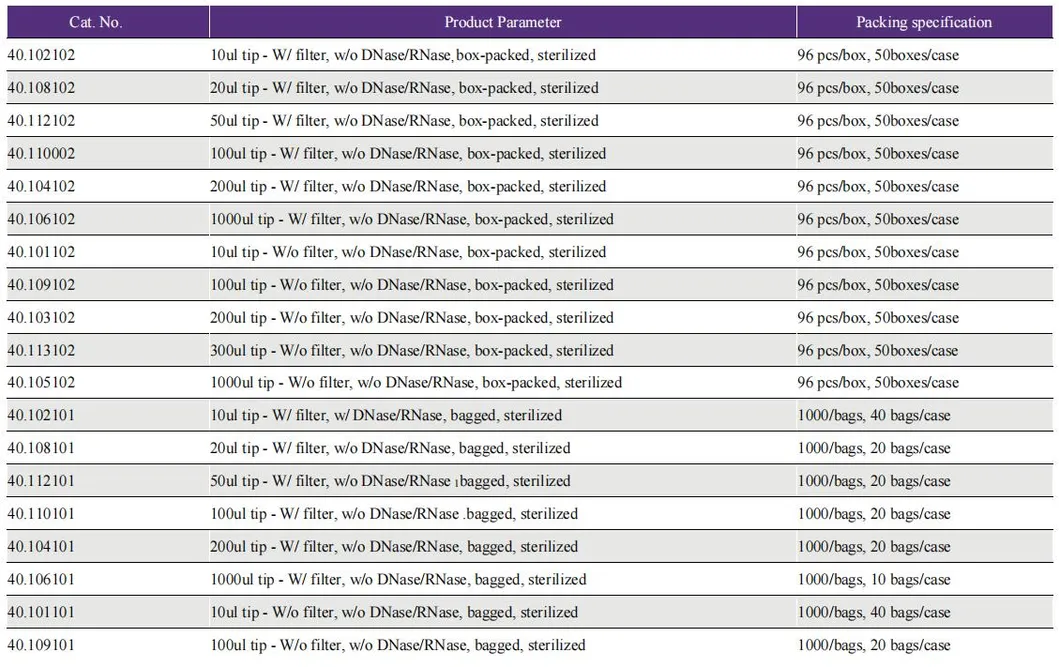Click packing specification for item 40.104102
The image size is (1059, 667).
(x=878, y=187)
